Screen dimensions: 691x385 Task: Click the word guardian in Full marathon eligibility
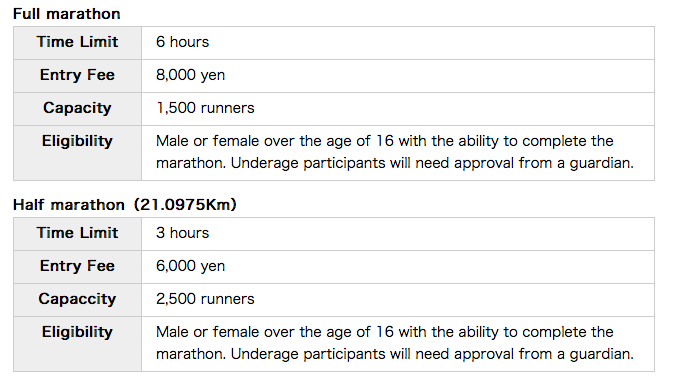click(602, 163)
